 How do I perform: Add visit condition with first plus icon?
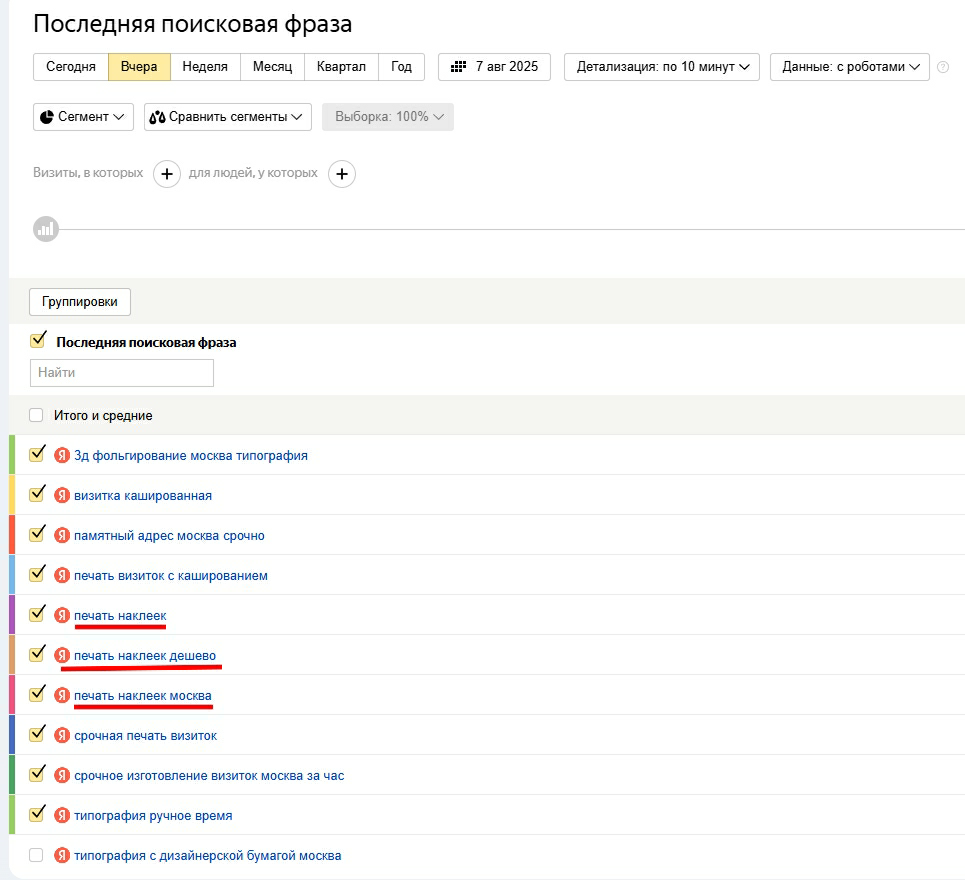point(167,174)
